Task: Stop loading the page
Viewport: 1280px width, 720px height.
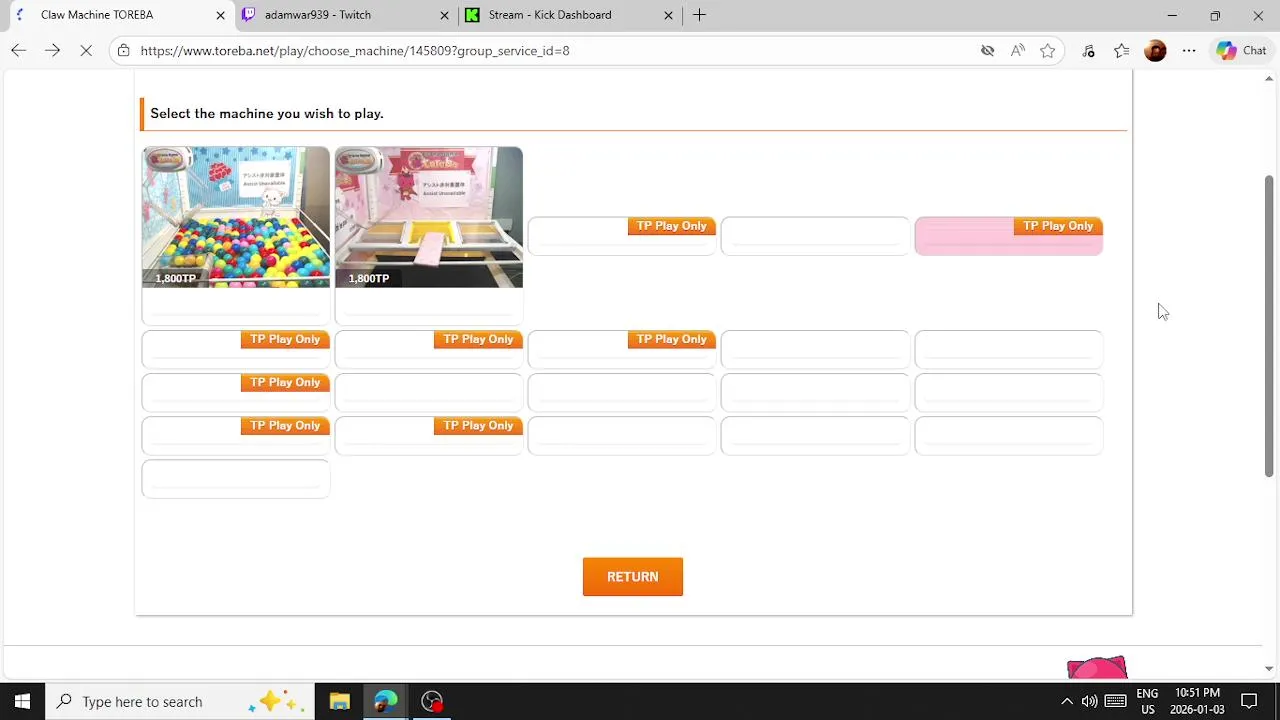Action: 86,50
